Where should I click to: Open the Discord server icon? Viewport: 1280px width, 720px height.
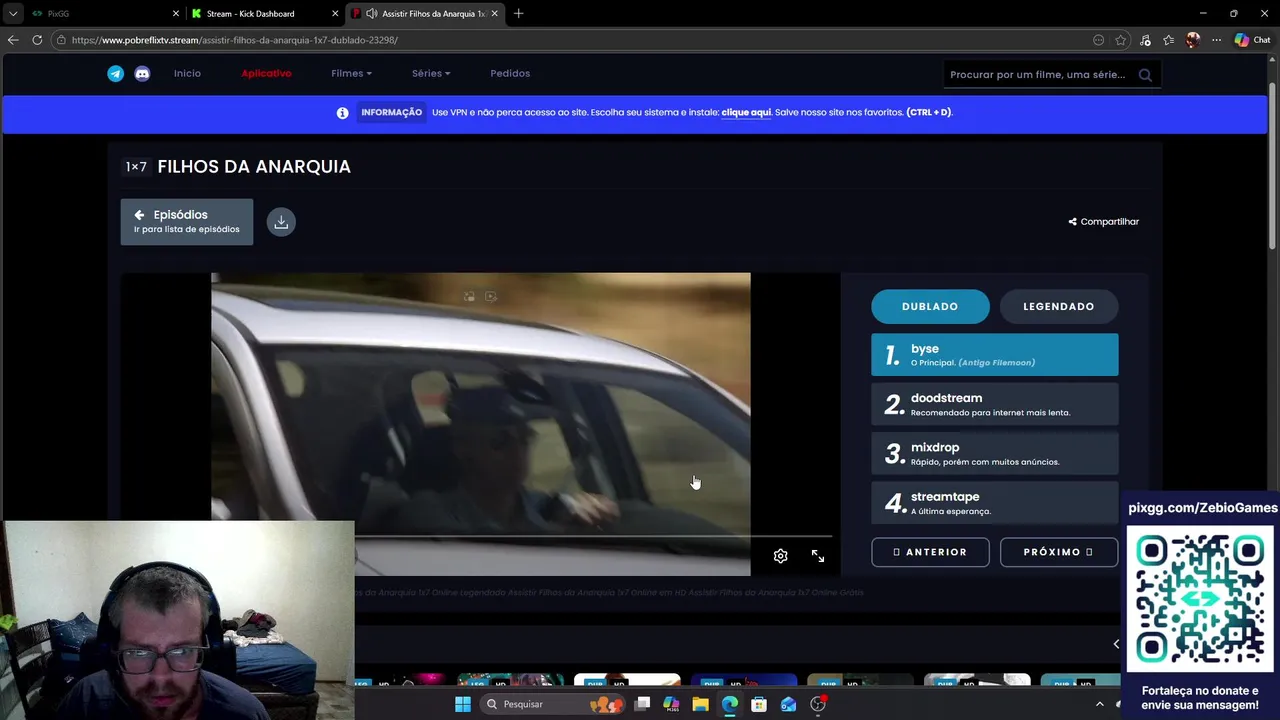[142, 73]
